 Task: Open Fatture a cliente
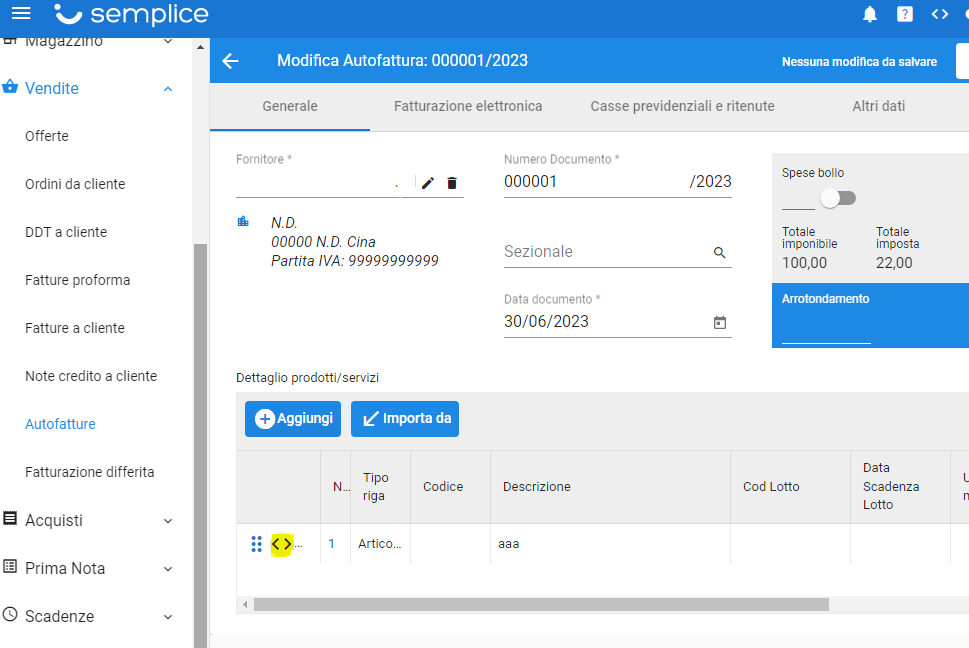pos(75,328)
